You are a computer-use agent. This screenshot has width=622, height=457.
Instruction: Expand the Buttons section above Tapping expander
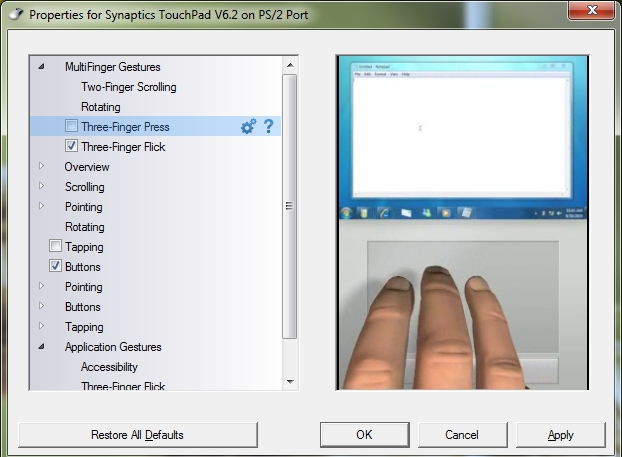[x=41, y=305]
